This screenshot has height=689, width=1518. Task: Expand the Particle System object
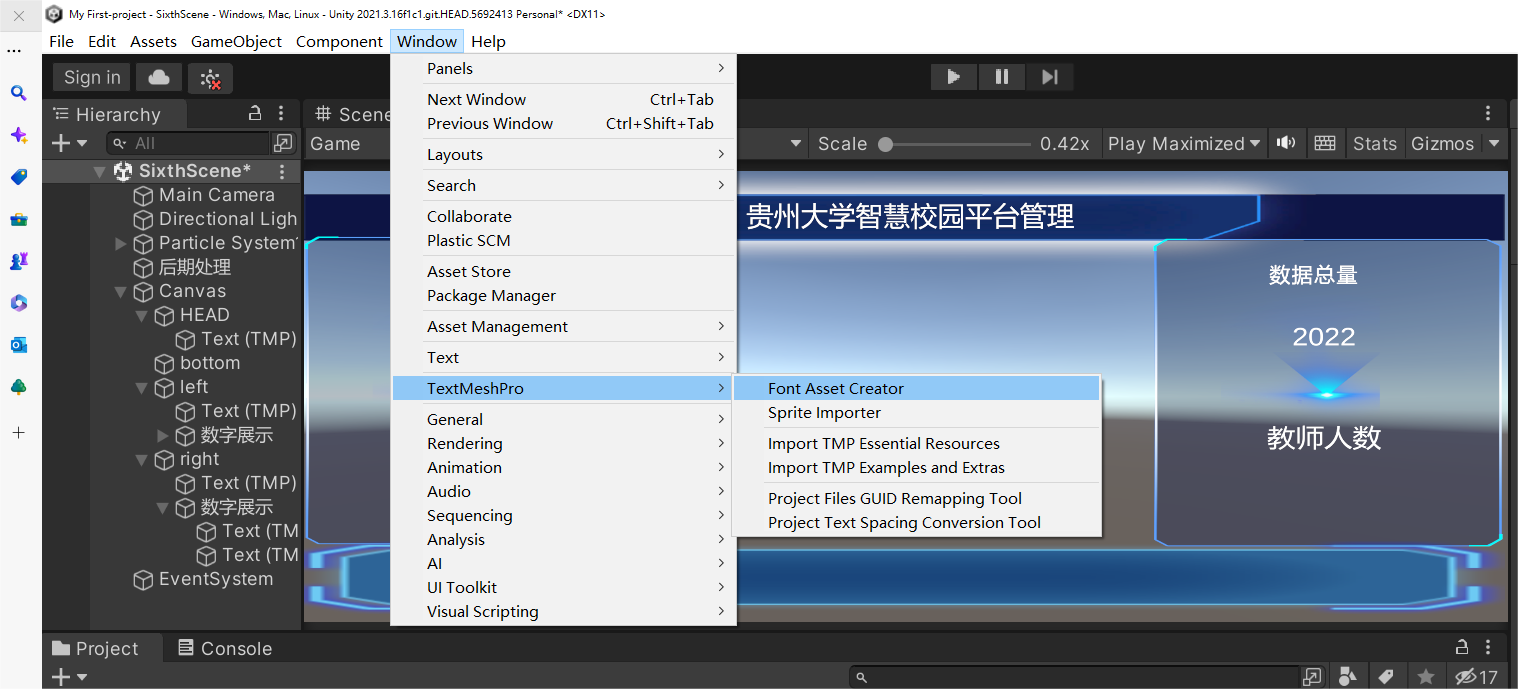click(x=121, y=243)
